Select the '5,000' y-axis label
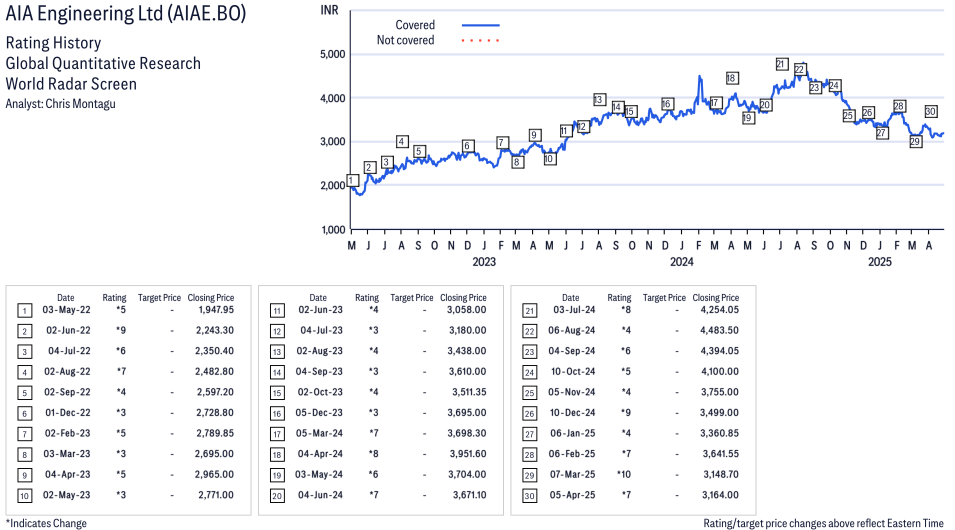 (333, 54)
